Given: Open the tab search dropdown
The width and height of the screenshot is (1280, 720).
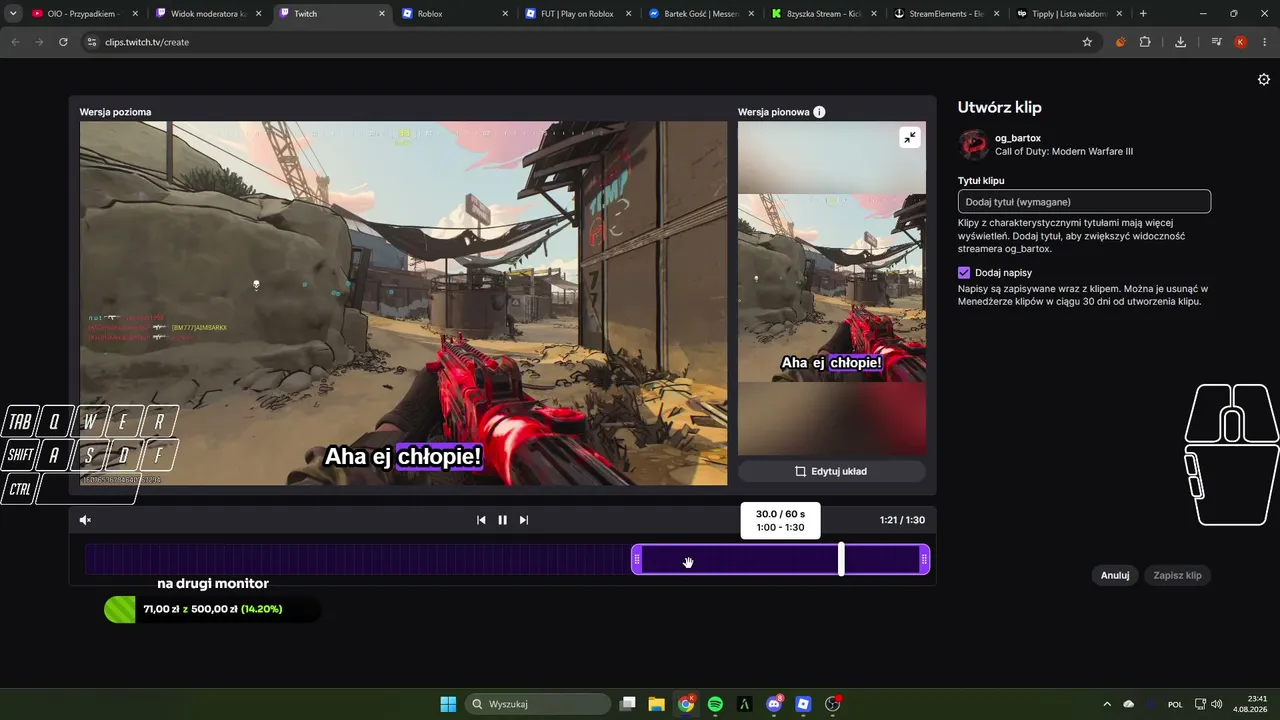Looking at the screenshot, I should coord(12,14).
